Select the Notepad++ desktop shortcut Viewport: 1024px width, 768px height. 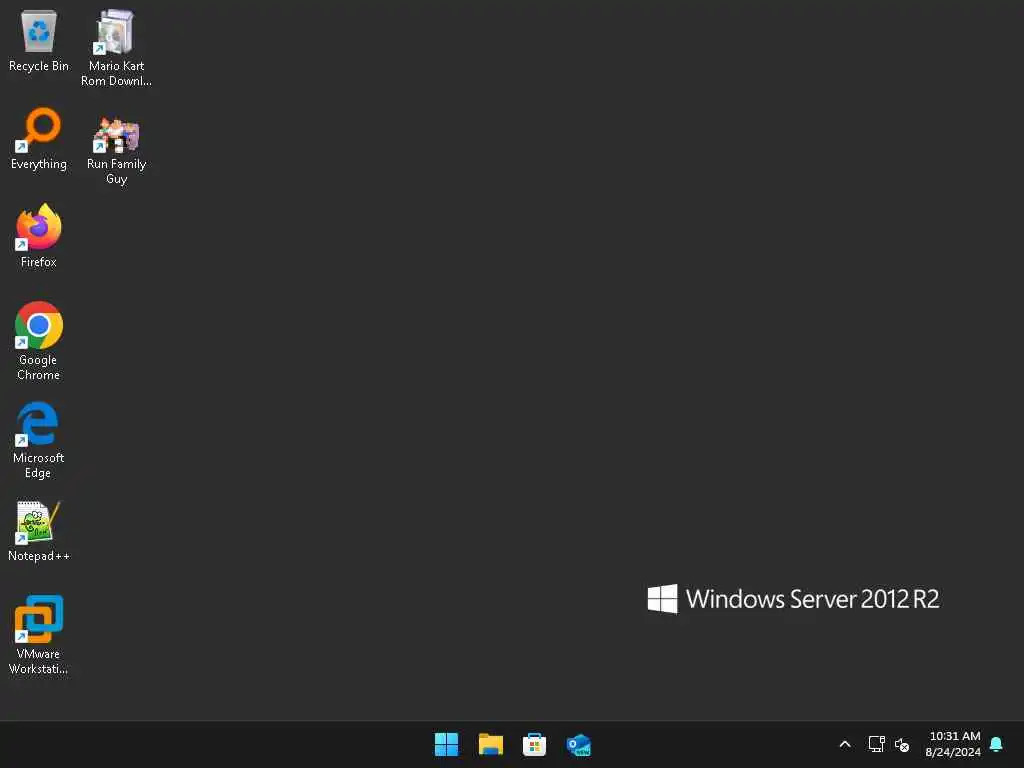pyautogui.click(x=39, y=531)
